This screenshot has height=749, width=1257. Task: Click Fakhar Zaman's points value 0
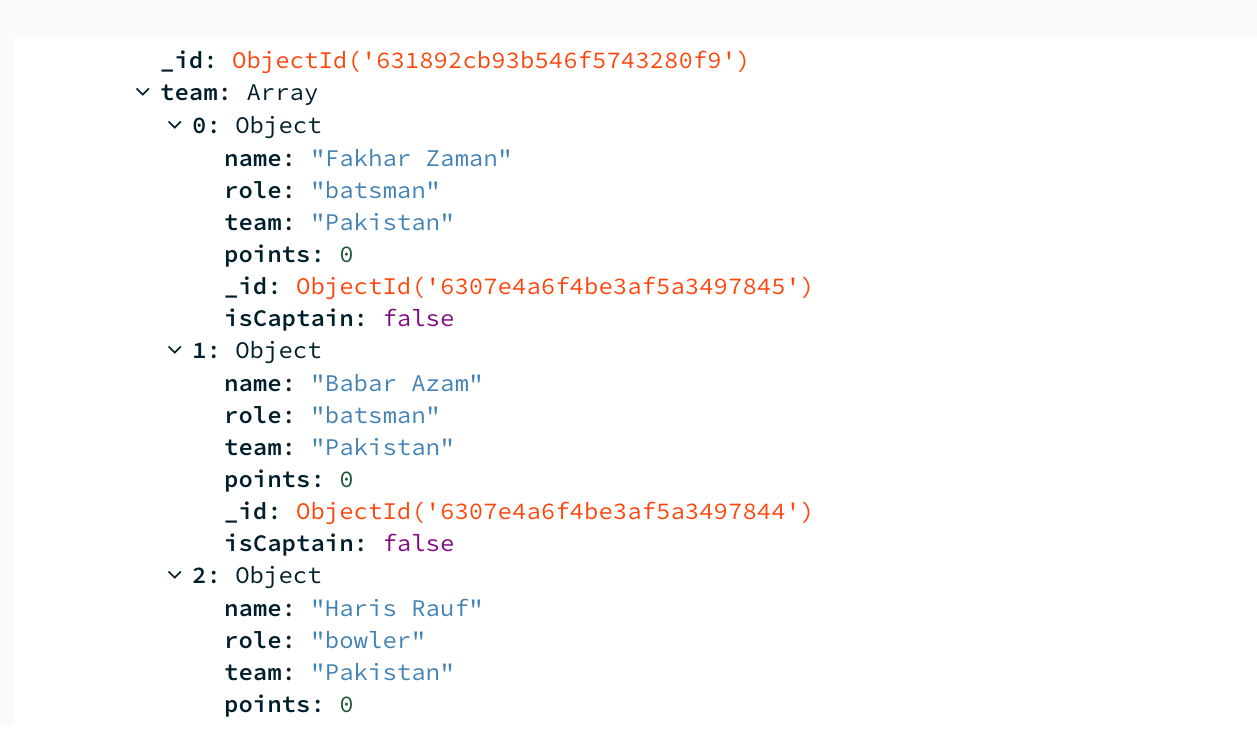346,255
